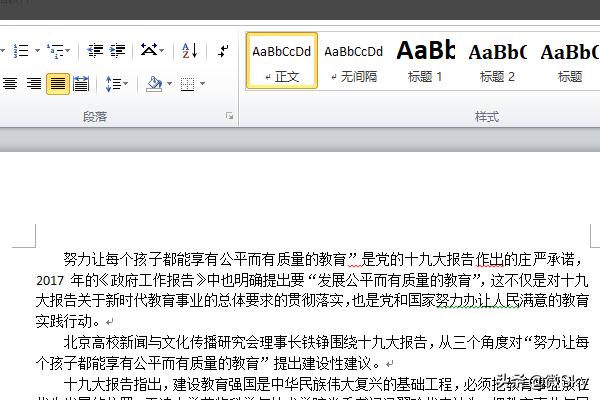This screenshot has width=600, height=400.
Task: Click the multilevel list icon
Action: pos(56,49)
